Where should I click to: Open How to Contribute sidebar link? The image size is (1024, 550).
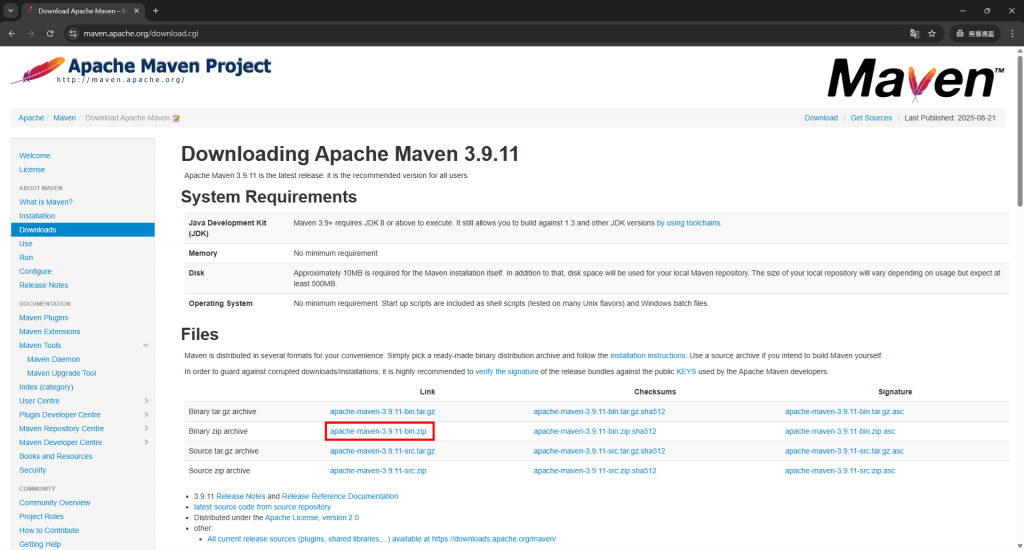pos(49,530)
